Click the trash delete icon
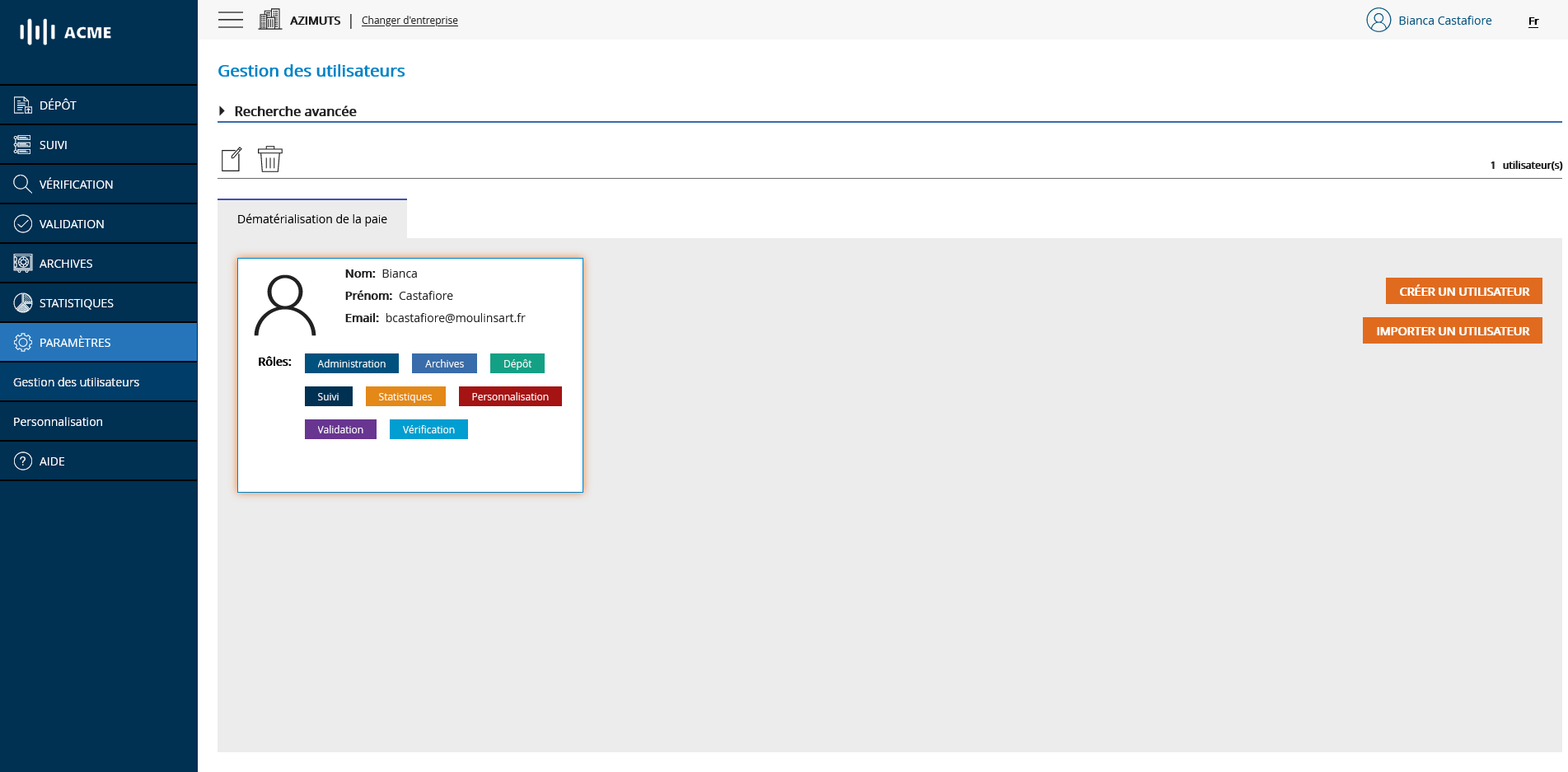The height and width of the screenshot is (772, 1568). [x=269, y=159]
